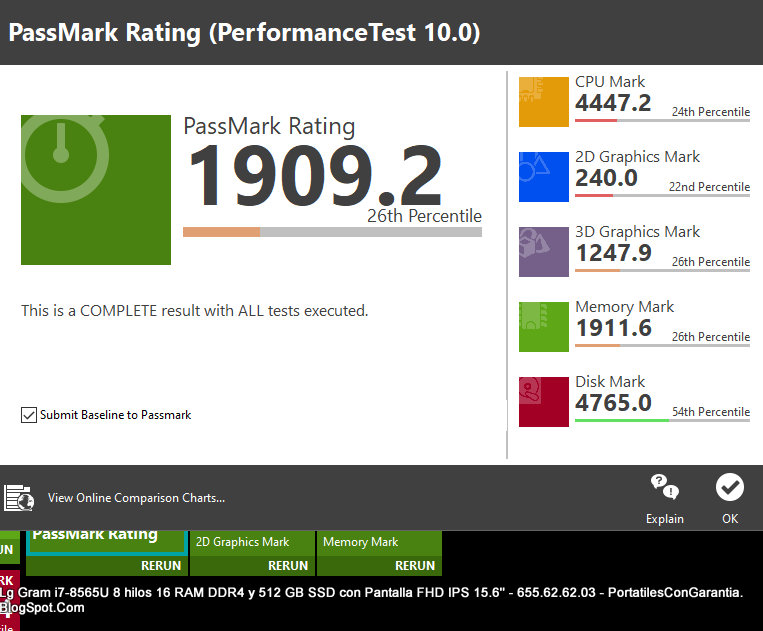
Task: Click Memory Mark score 1911.6
Action: click(x=613, y=328)
